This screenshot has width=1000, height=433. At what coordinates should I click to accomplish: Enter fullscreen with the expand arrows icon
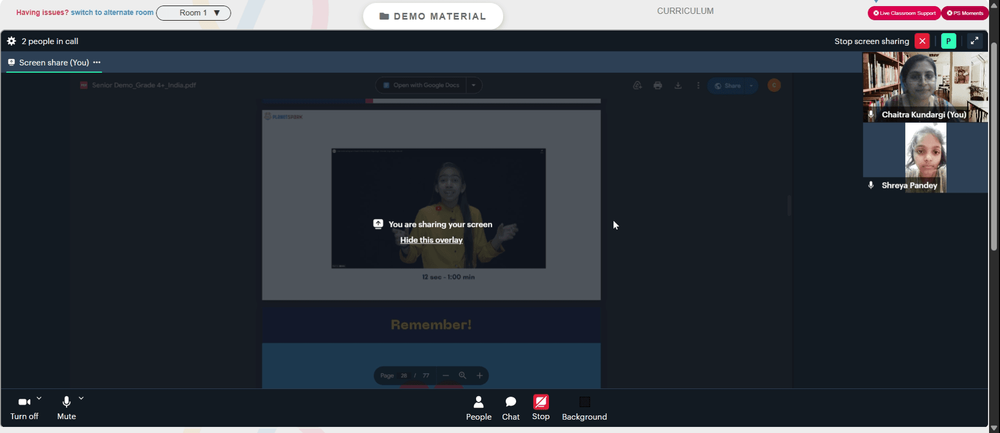[974, 41]
